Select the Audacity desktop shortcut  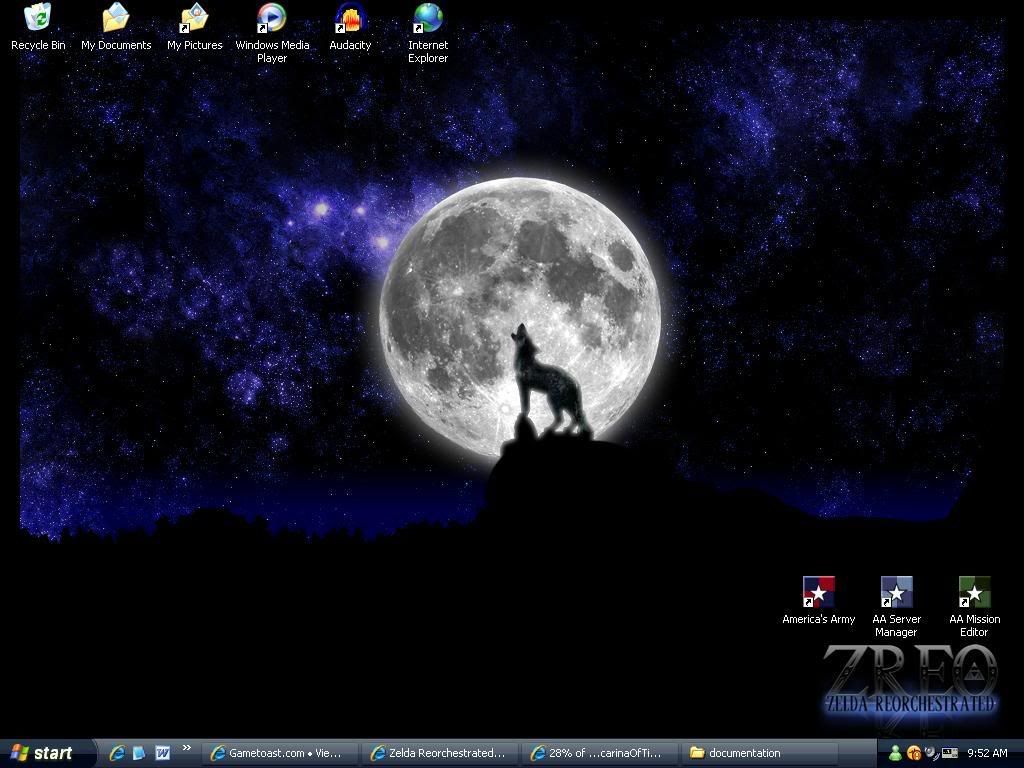tap(350, 26)
